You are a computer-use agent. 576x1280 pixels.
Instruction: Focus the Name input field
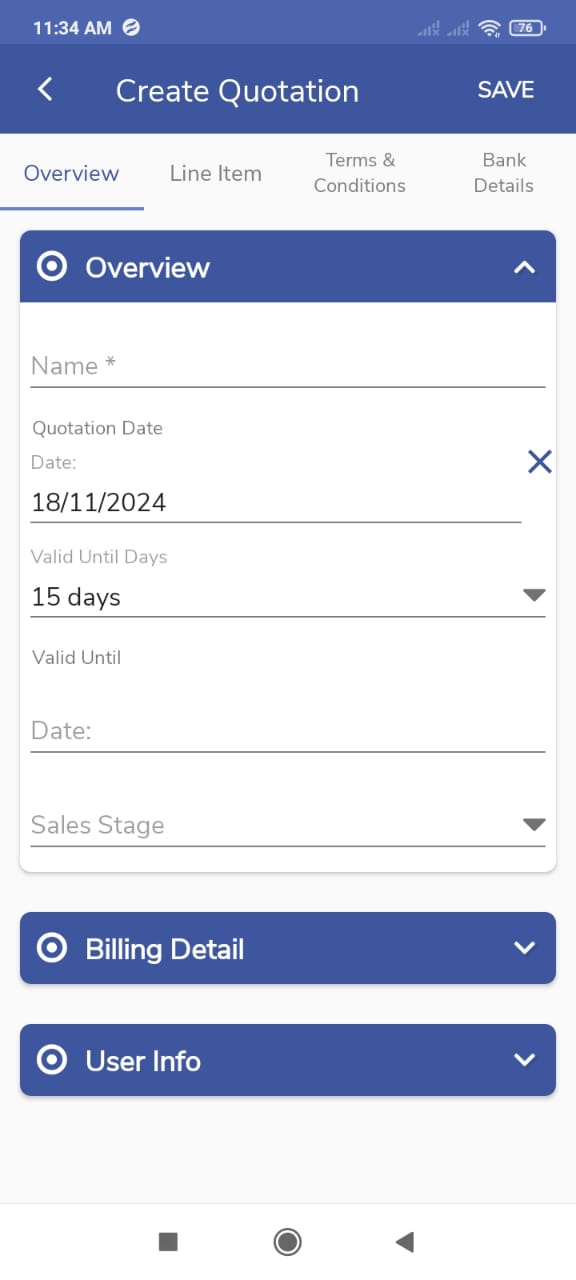click(x=288, y=366)
